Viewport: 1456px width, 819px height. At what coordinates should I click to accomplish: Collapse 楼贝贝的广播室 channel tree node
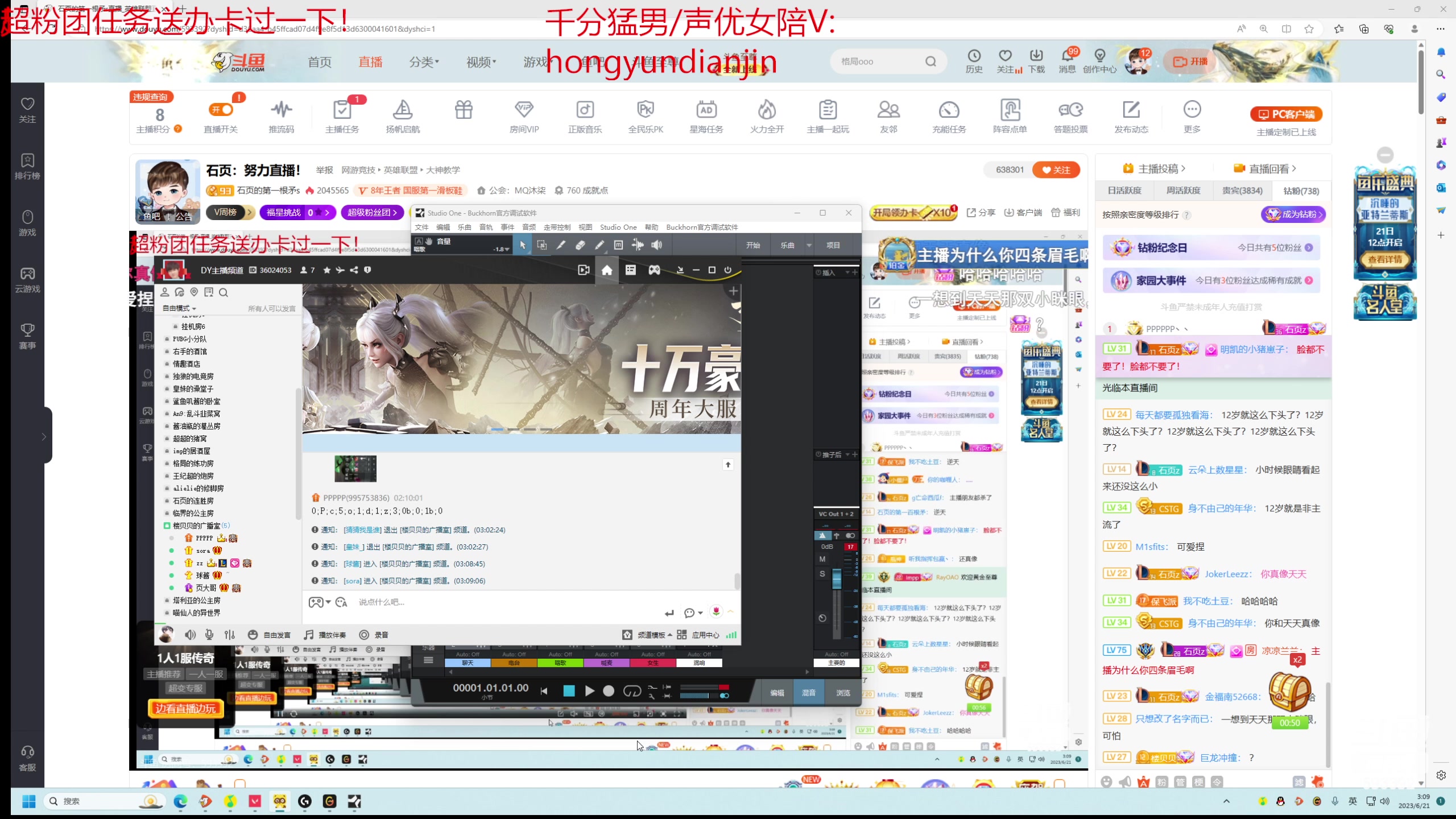[x=167, y=526]
